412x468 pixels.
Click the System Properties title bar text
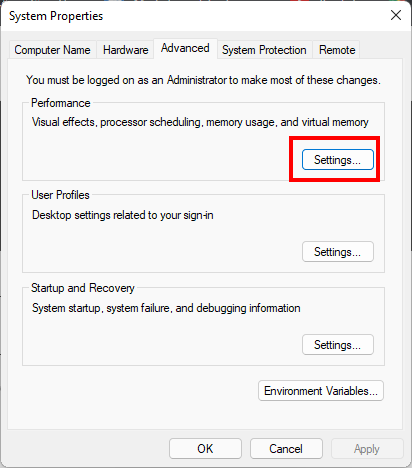tap(56, 16)
